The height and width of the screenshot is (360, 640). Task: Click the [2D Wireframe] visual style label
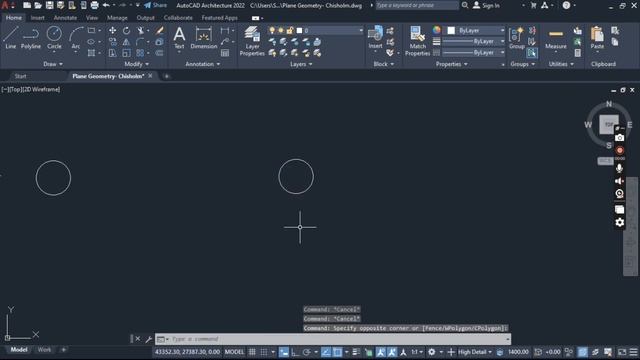click(42, 89)
